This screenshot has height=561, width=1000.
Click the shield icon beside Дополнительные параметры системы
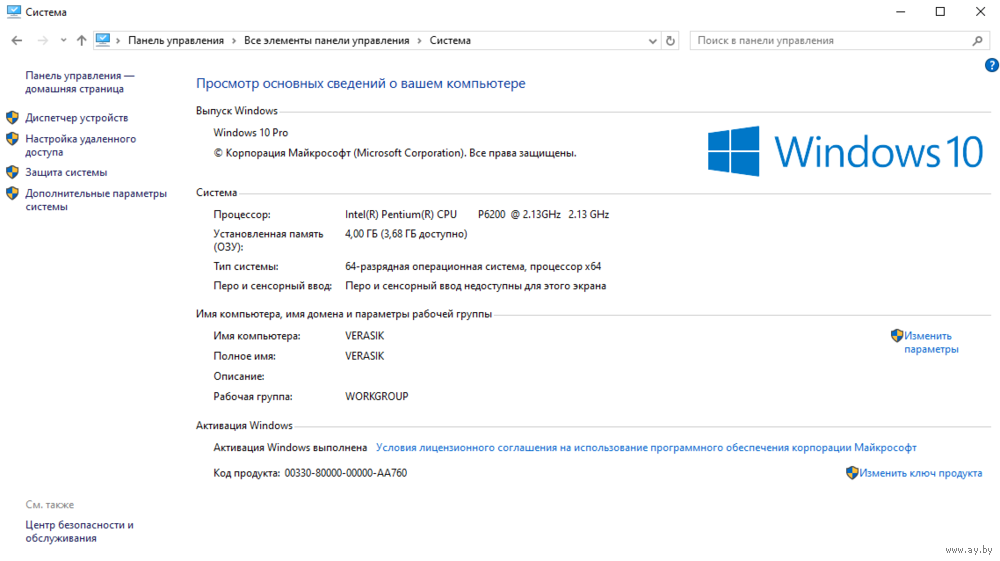coord(12,193)
